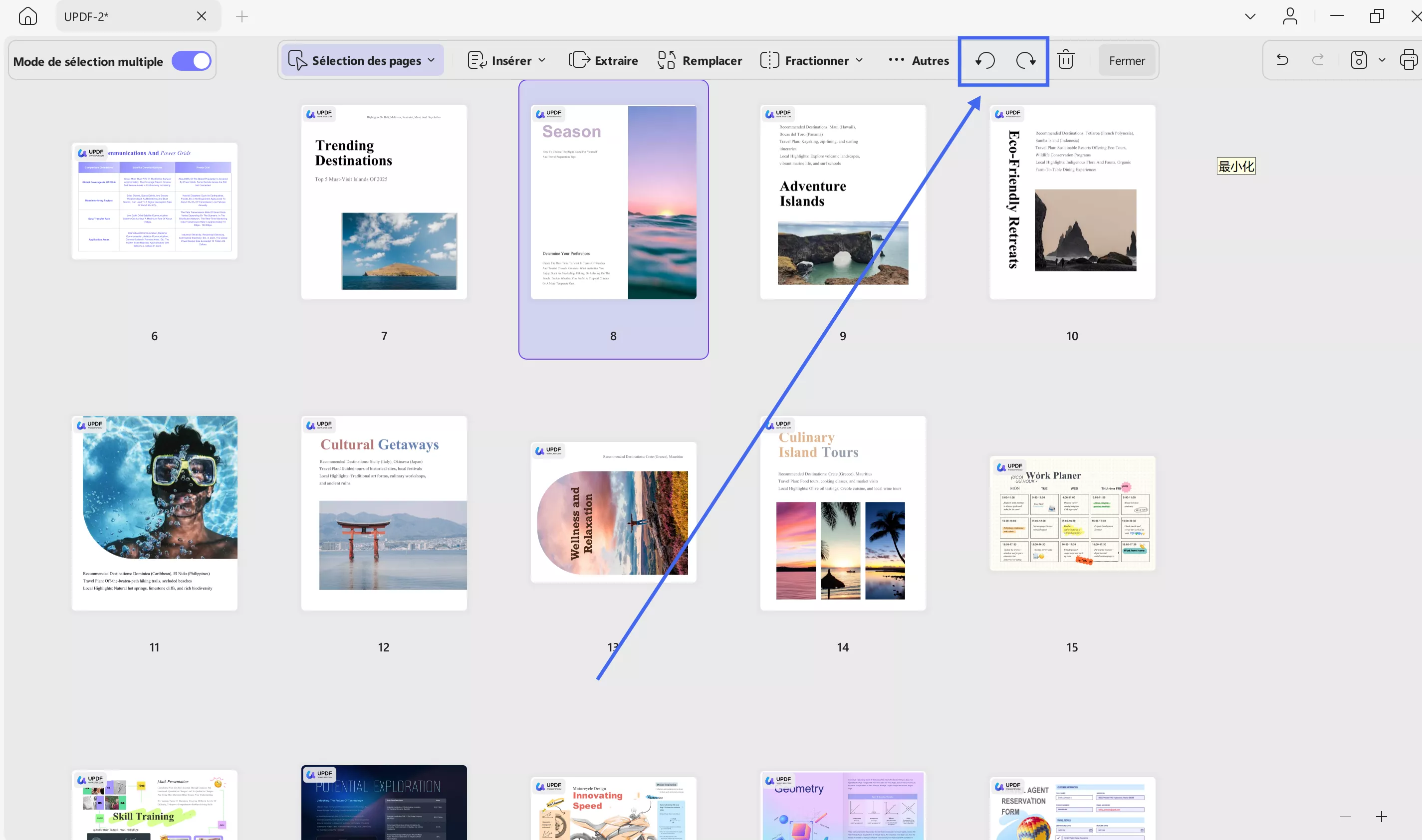
Task: Rotate selected page counterclockwise
Action: 985,60
